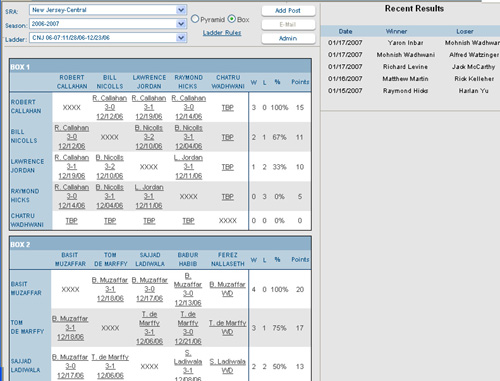Open R. Callahan 3-0 12/12/06 result in Robert Callahan row
500x381 pixels.
click(x=110, y=107)
